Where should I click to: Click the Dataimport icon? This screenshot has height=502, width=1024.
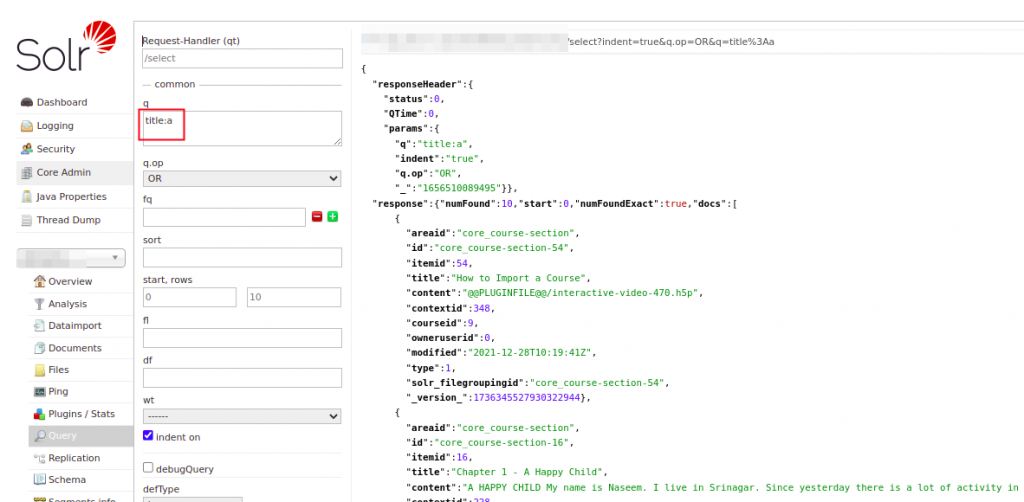coord(39,326)
